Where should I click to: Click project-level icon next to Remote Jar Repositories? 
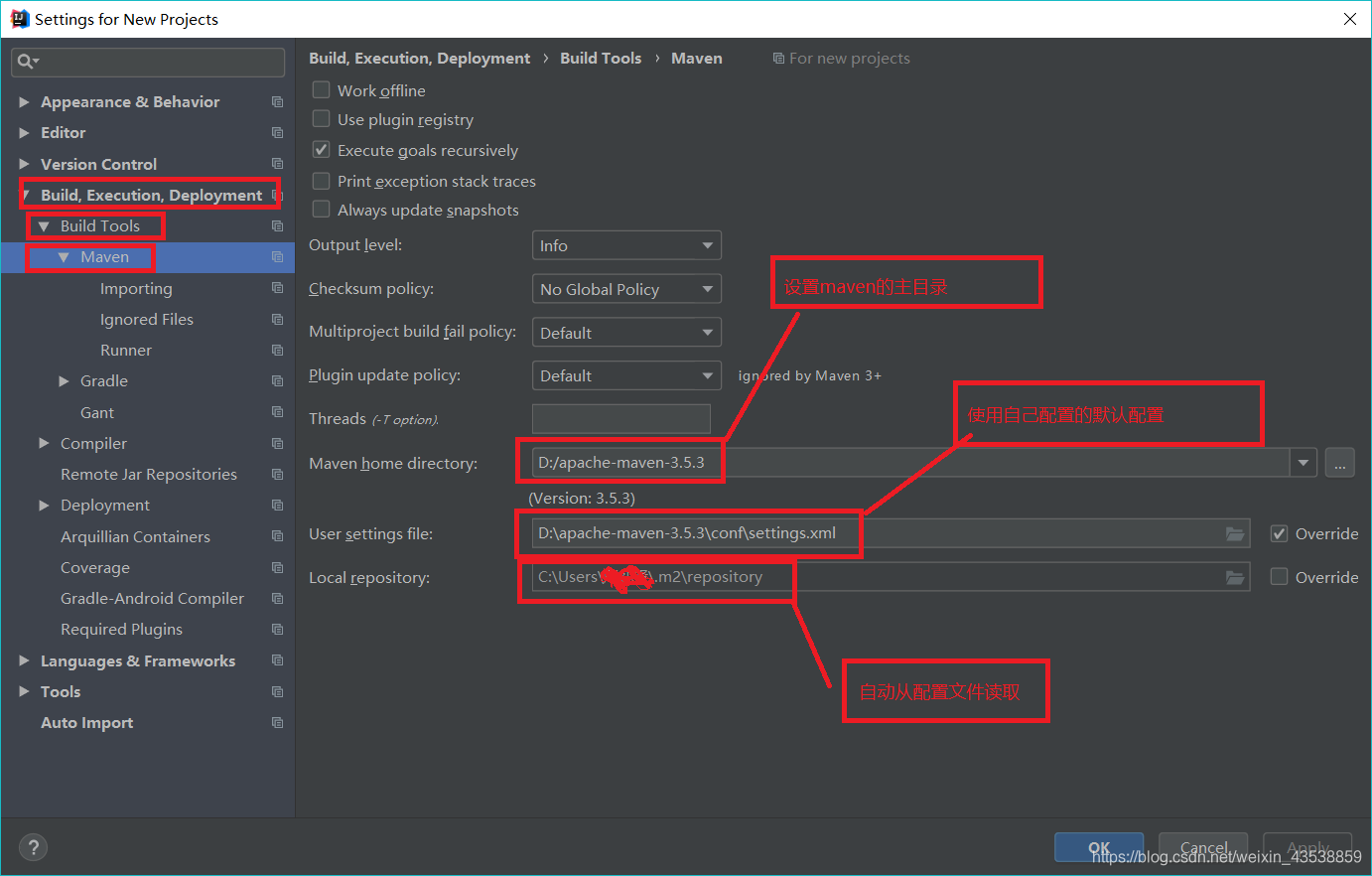(277, 475)
